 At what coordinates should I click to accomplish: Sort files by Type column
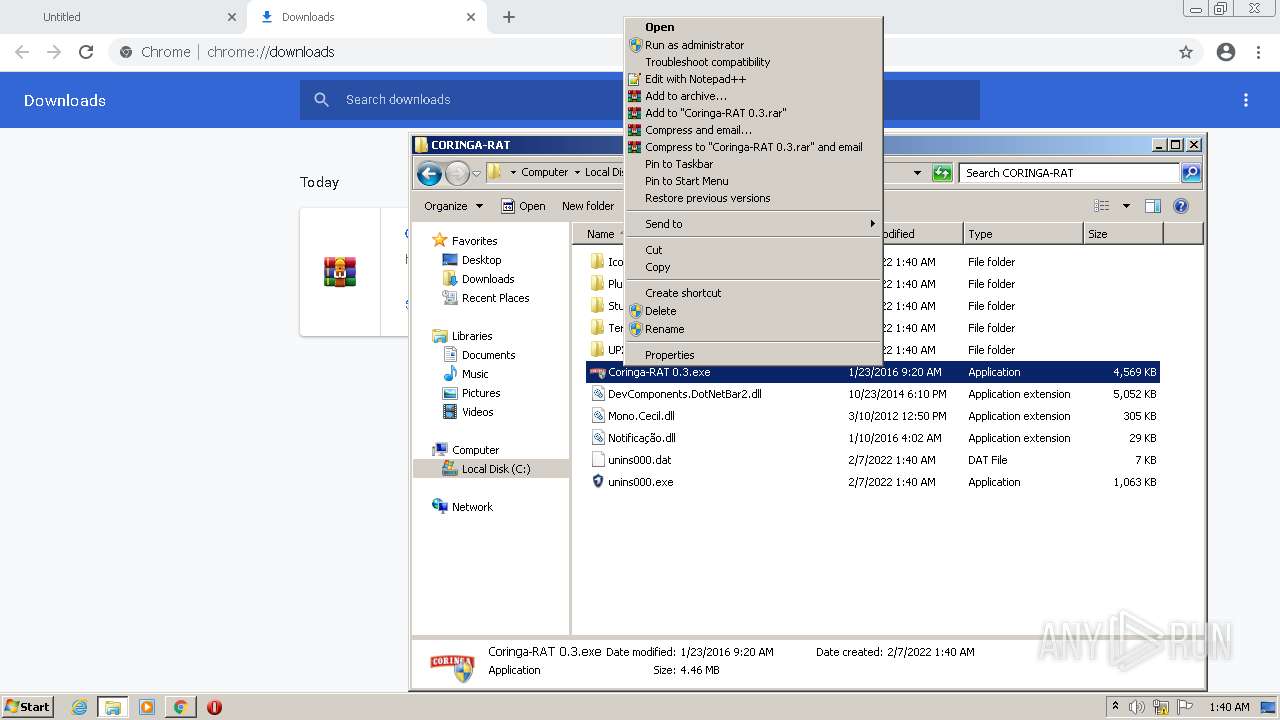coord(1023,234)
